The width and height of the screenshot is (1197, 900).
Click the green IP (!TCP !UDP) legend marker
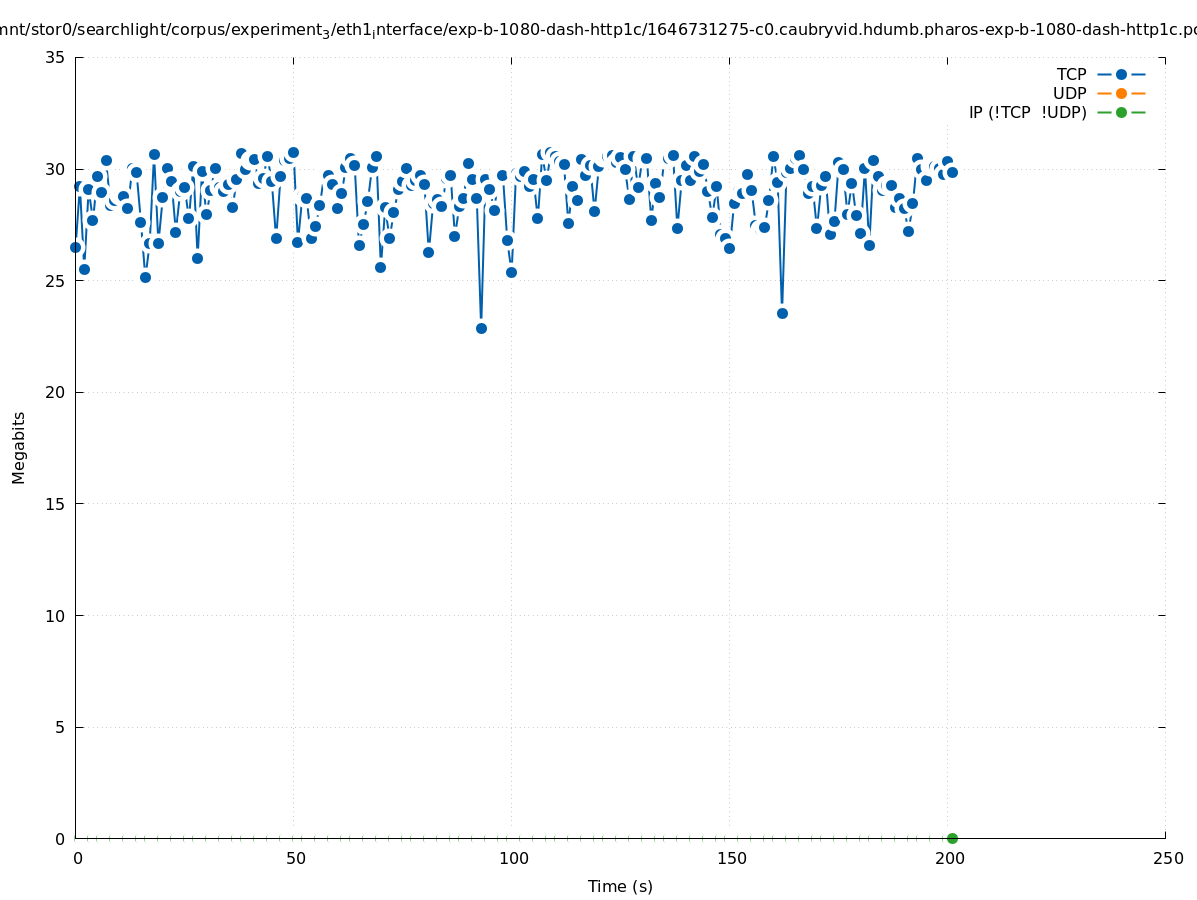(x=1121, y=112)
